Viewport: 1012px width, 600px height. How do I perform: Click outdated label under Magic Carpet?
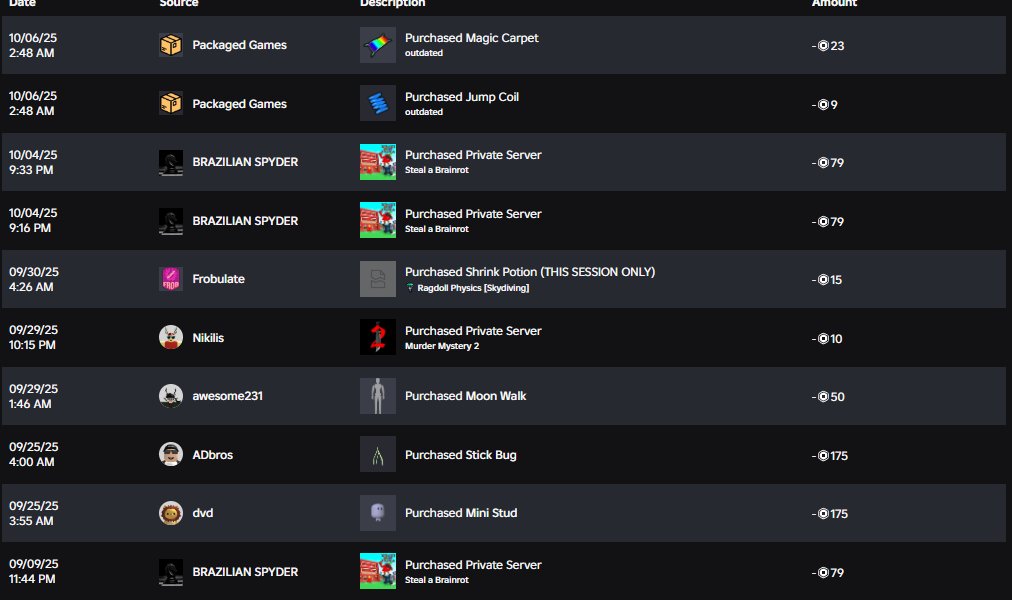424,53
